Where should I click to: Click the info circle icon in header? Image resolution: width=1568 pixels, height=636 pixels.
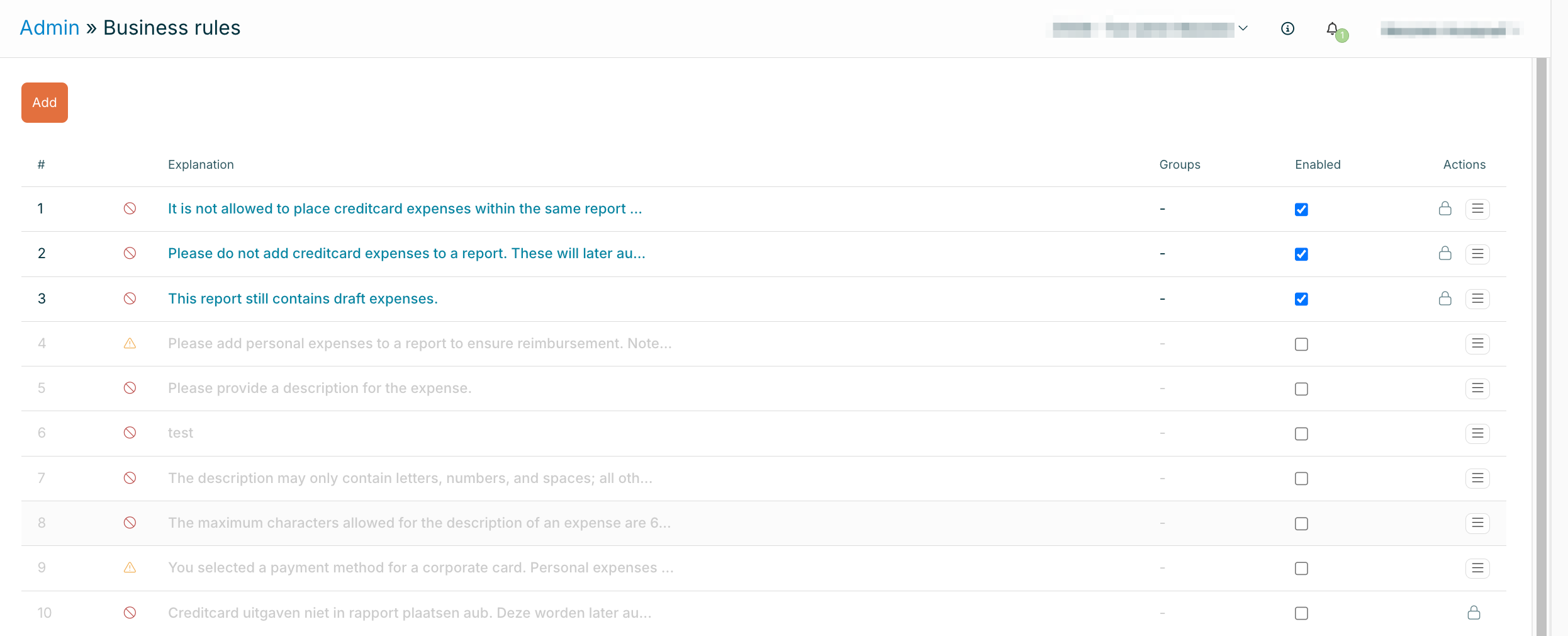tap(1287, 29)
